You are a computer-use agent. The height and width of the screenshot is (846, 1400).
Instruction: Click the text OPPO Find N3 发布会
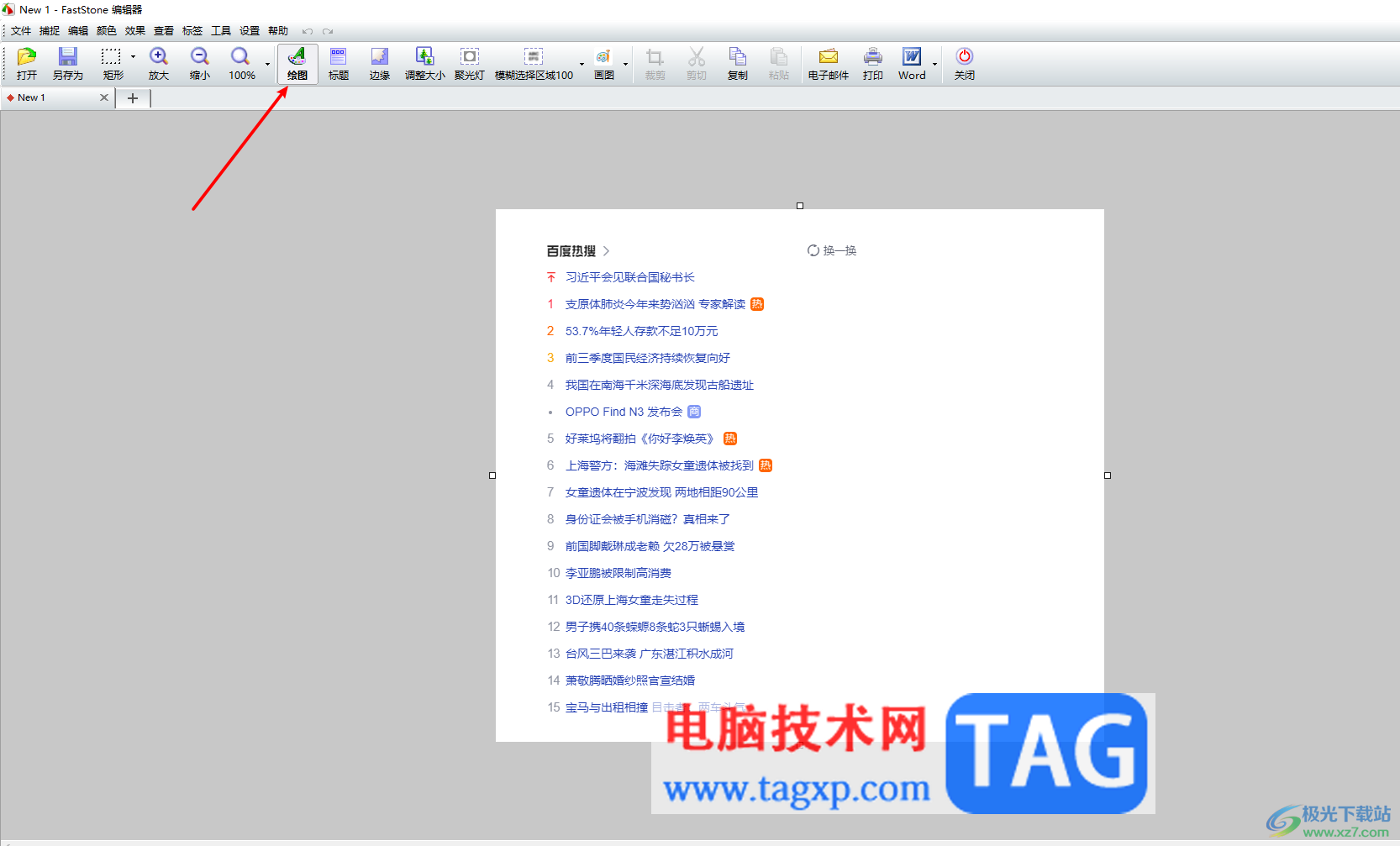[624, 412]
